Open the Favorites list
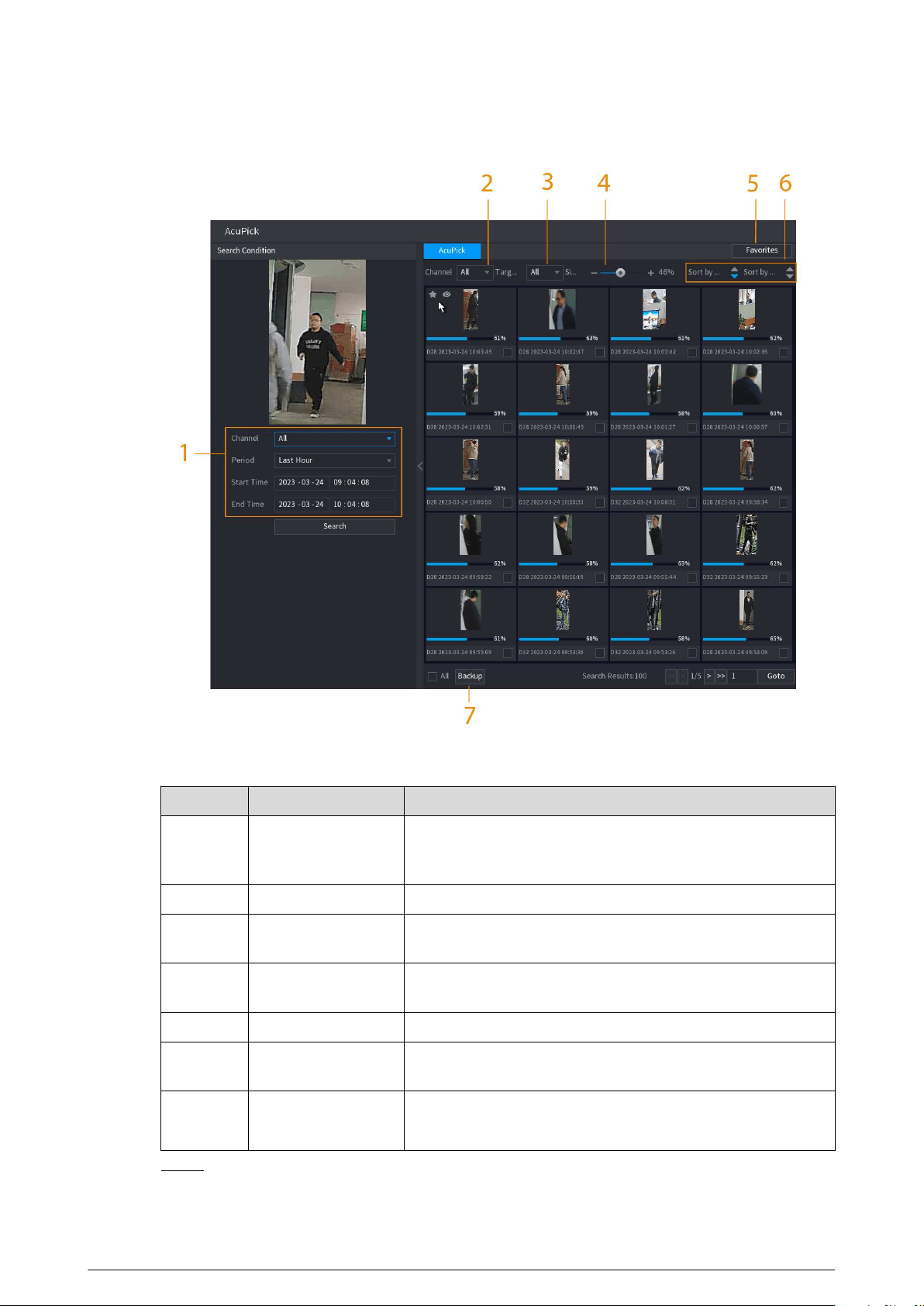The height and width of the screenshot is (1306, 924). [x=762, y=250]
